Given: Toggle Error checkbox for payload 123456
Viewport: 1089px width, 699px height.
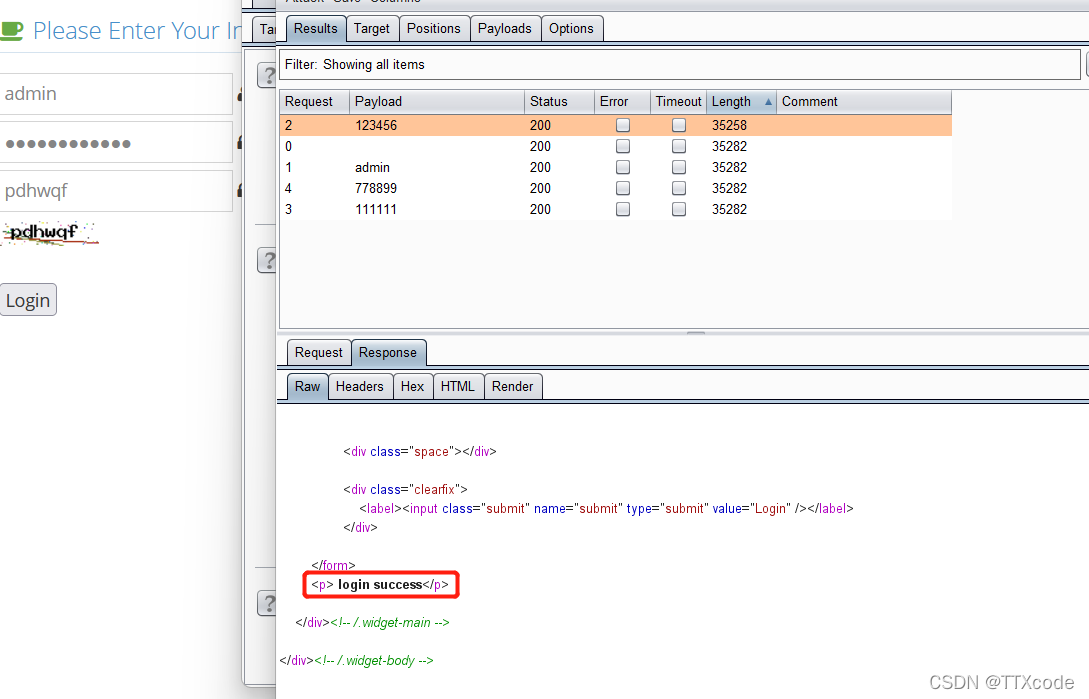Looking at the screenshot, I should tap(623, 125).
